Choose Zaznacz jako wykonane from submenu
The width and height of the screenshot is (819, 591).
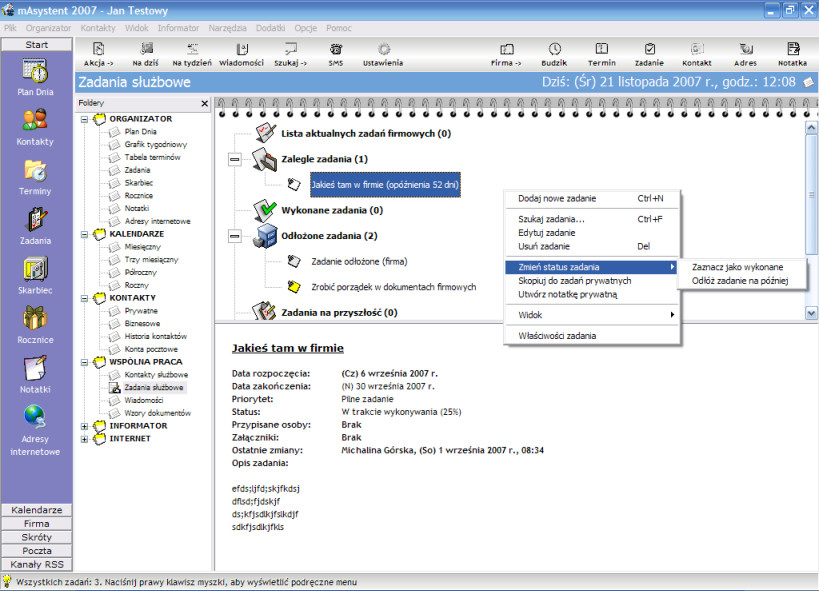[x=737, y=267]
